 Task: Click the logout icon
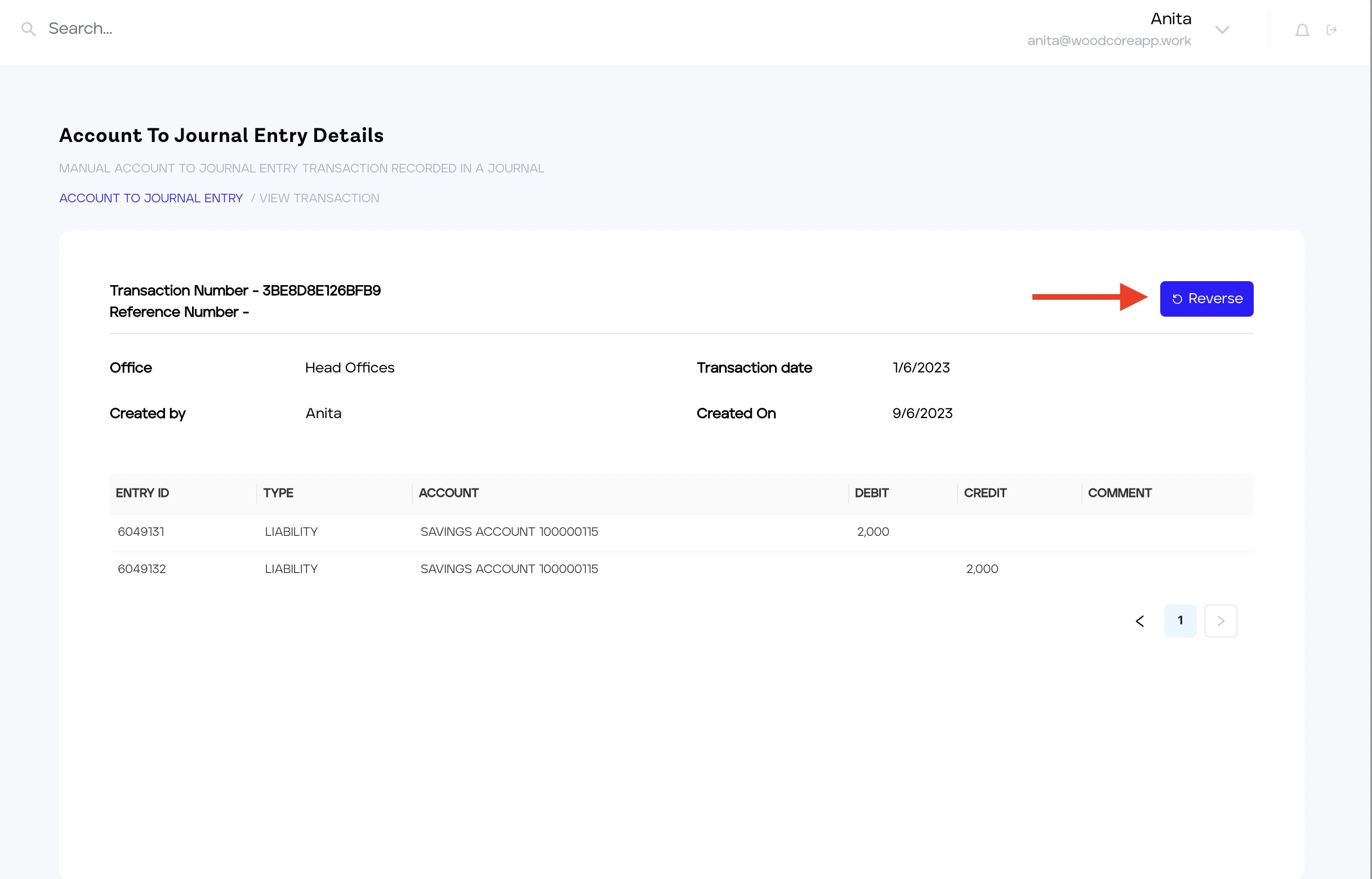coord(1331,30)
